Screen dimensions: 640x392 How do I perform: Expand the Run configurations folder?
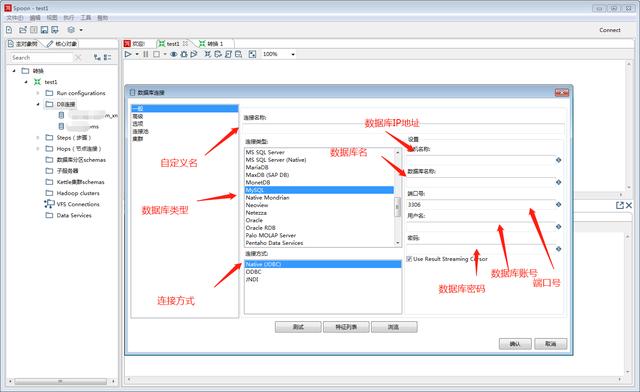(x=38, y=93)
